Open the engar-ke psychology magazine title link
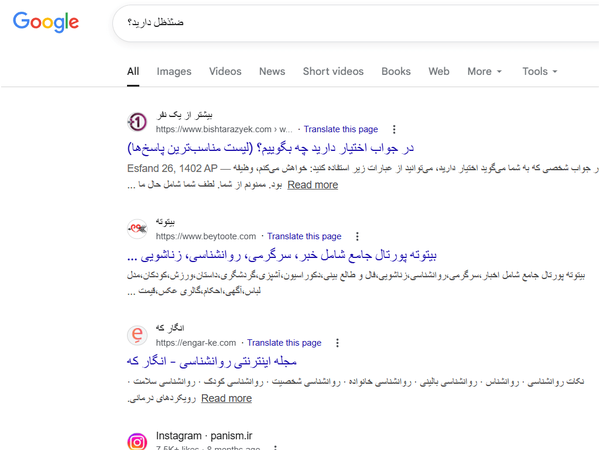This screenshot has width=600, height=451. tap(212, 361)
